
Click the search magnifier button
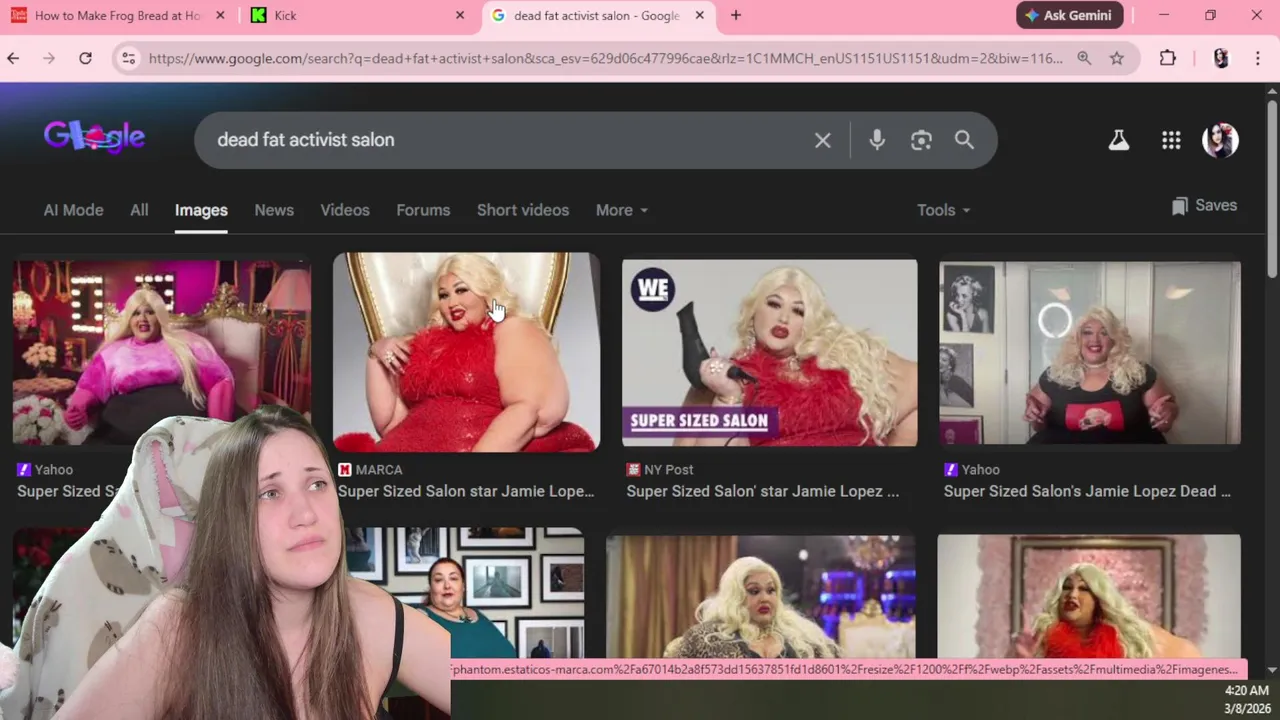(x=964, y=140)
